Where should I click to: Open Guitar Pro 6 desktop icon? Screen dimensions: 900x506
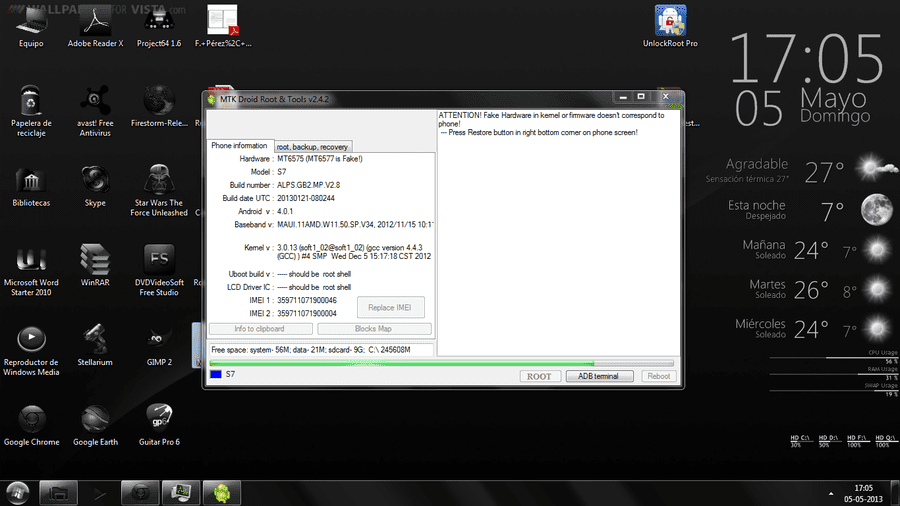coord(159,425)
